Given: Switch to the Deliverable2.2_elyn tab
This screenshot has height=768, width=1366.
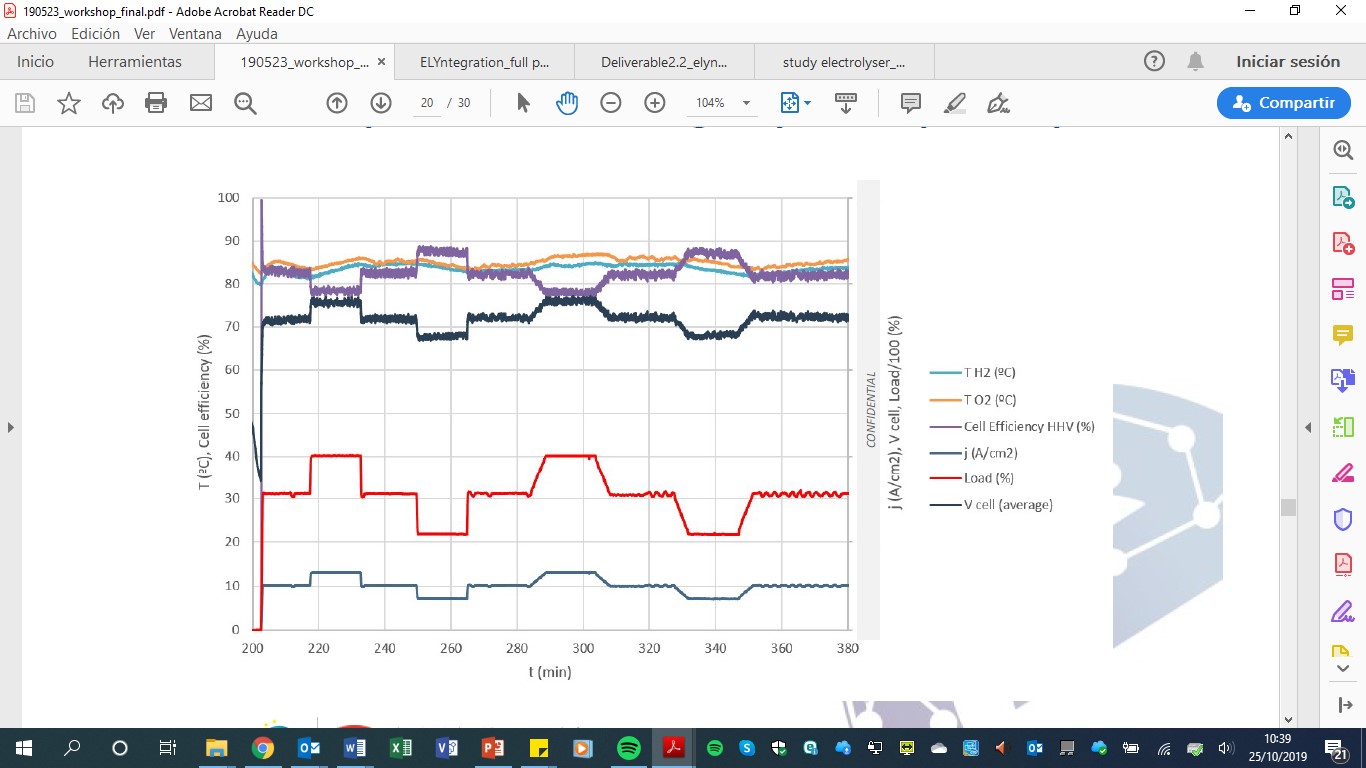Looking at the screenshot, I should tap(664, 62).
